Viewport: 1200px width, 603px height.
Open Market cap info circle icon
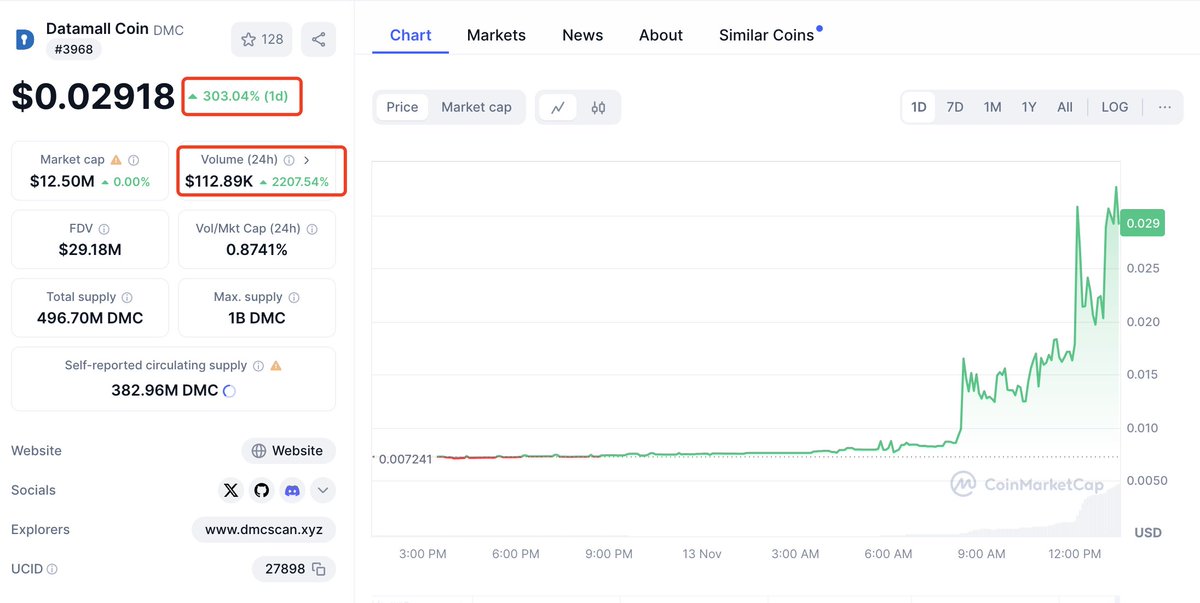tap(134, 160)
